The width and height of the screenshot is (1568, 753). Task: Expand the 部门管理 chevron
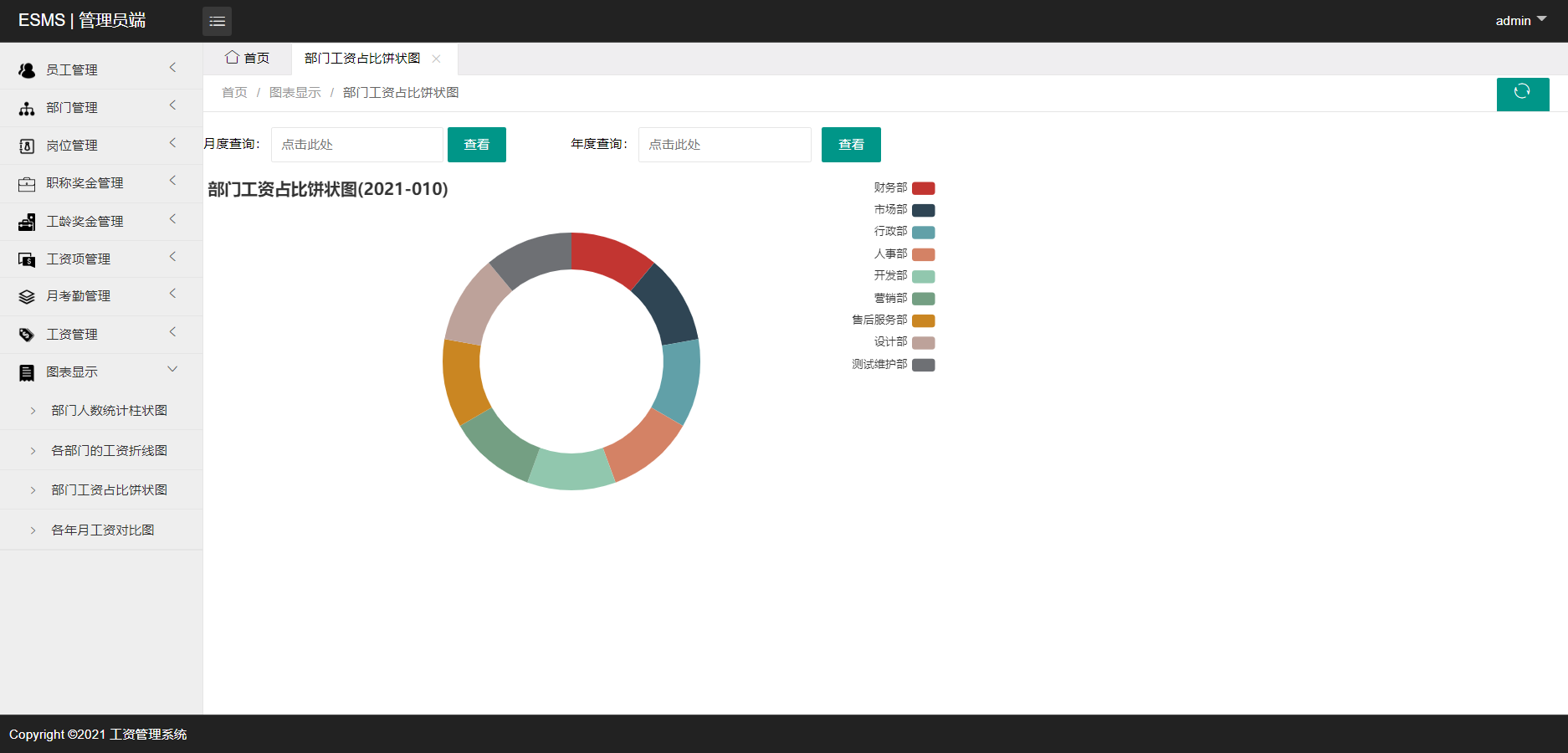click(x=173, y=105)
